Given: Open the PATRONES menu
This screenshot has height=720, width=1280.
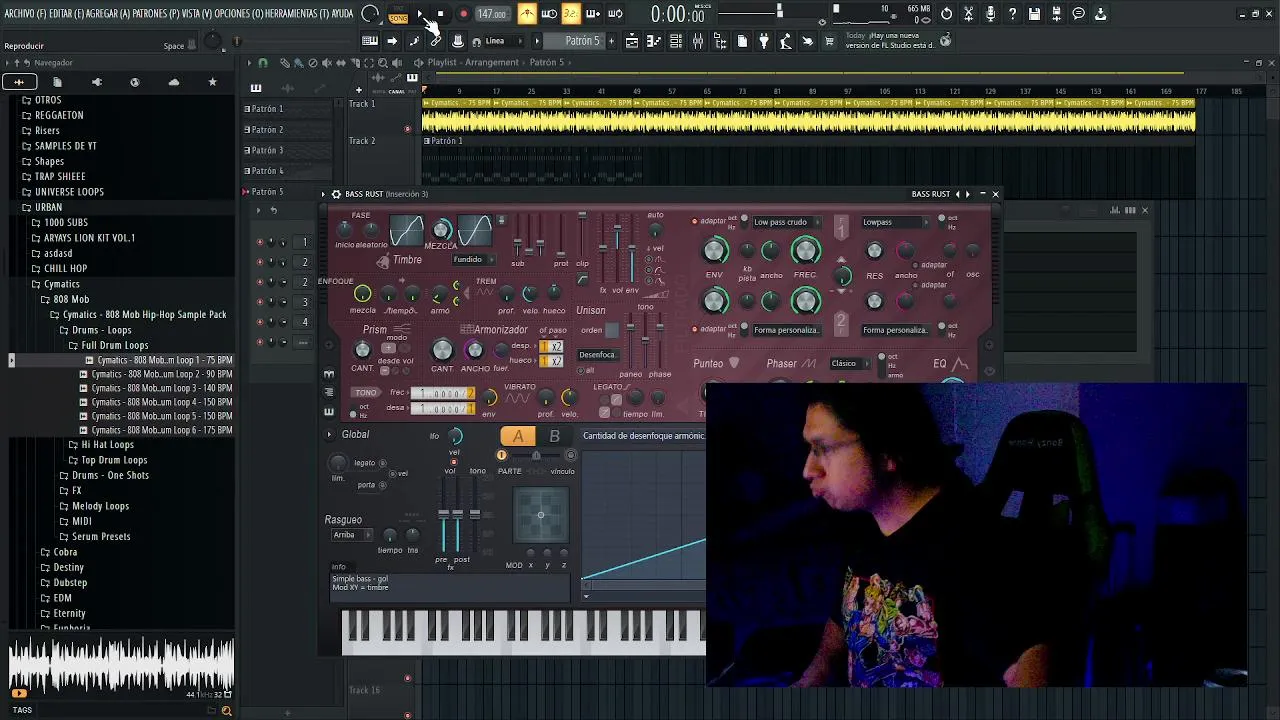Looking at the screenshot, I should tap(157, 14).
